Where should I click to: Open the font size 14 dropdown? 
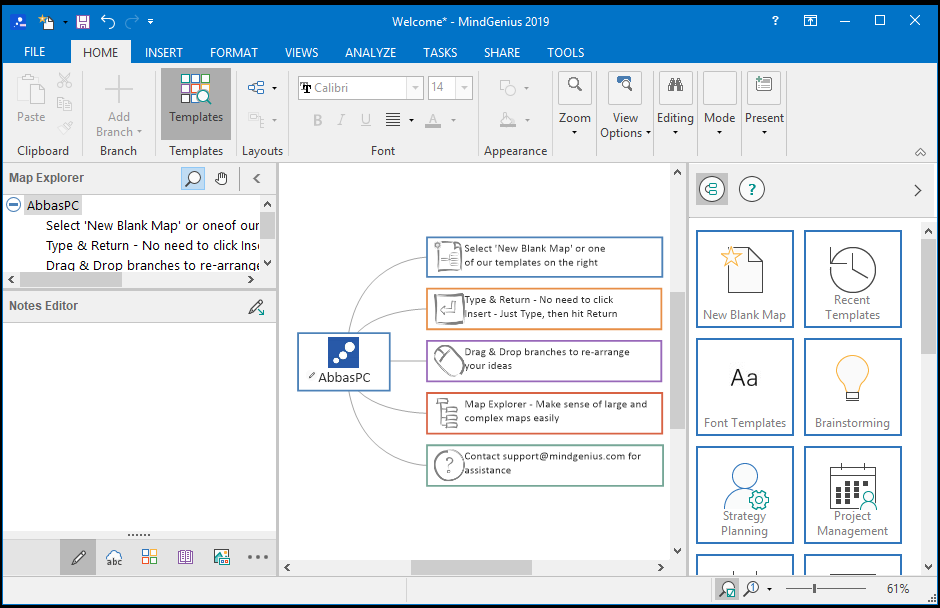464,88
